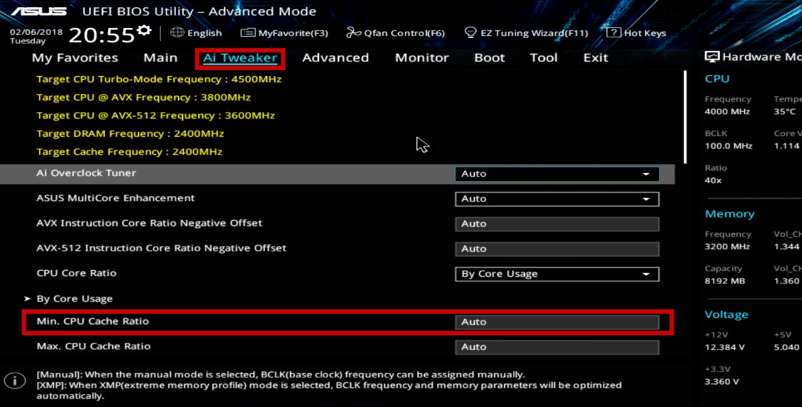Screen dimensions: 802x407
Task: Click the Max. CPU Cache Ratio field
Action: pyautogui.click(x=556, y=347)
